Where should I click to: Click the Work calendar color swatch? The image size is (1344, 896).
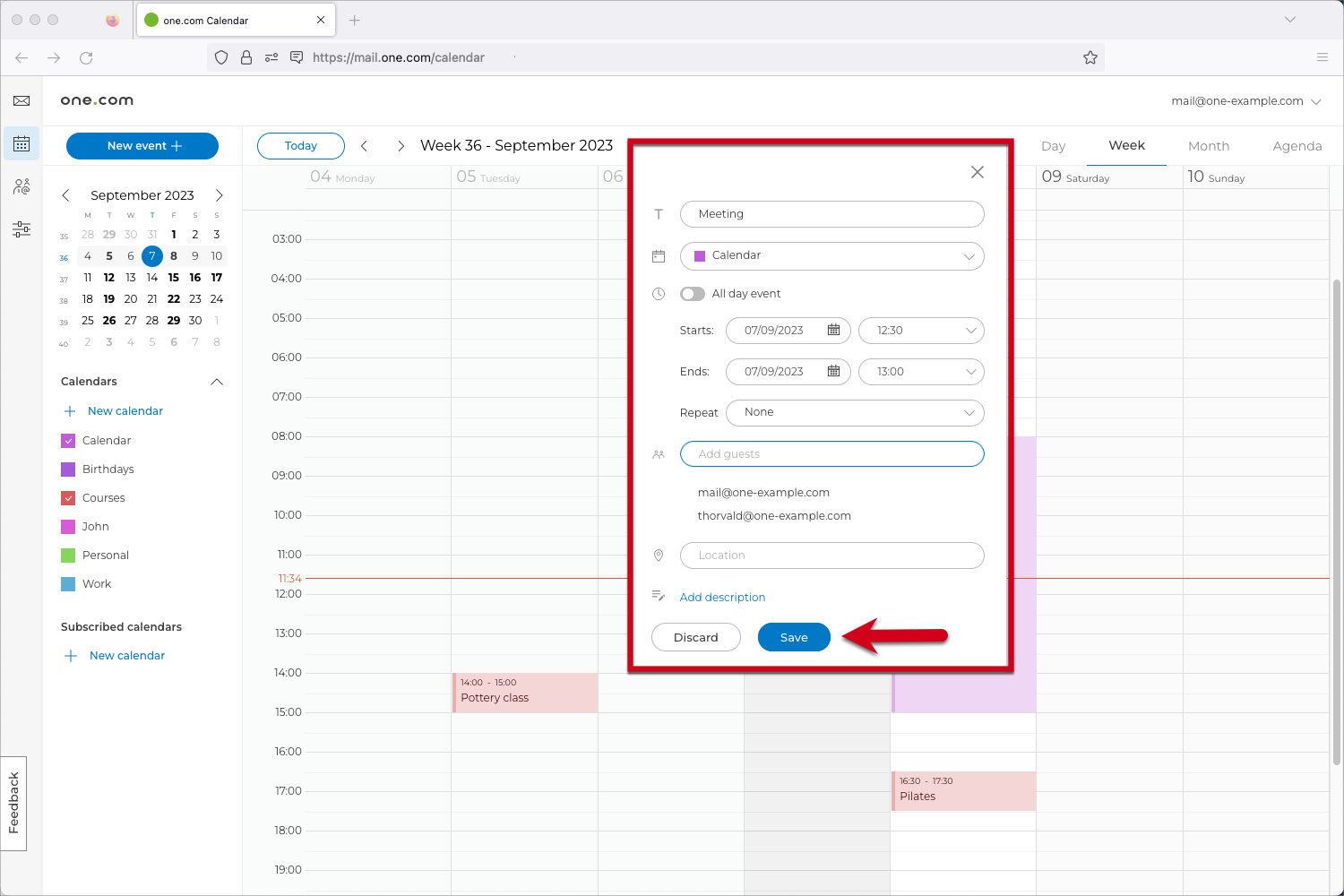click(x=68, y=584)
